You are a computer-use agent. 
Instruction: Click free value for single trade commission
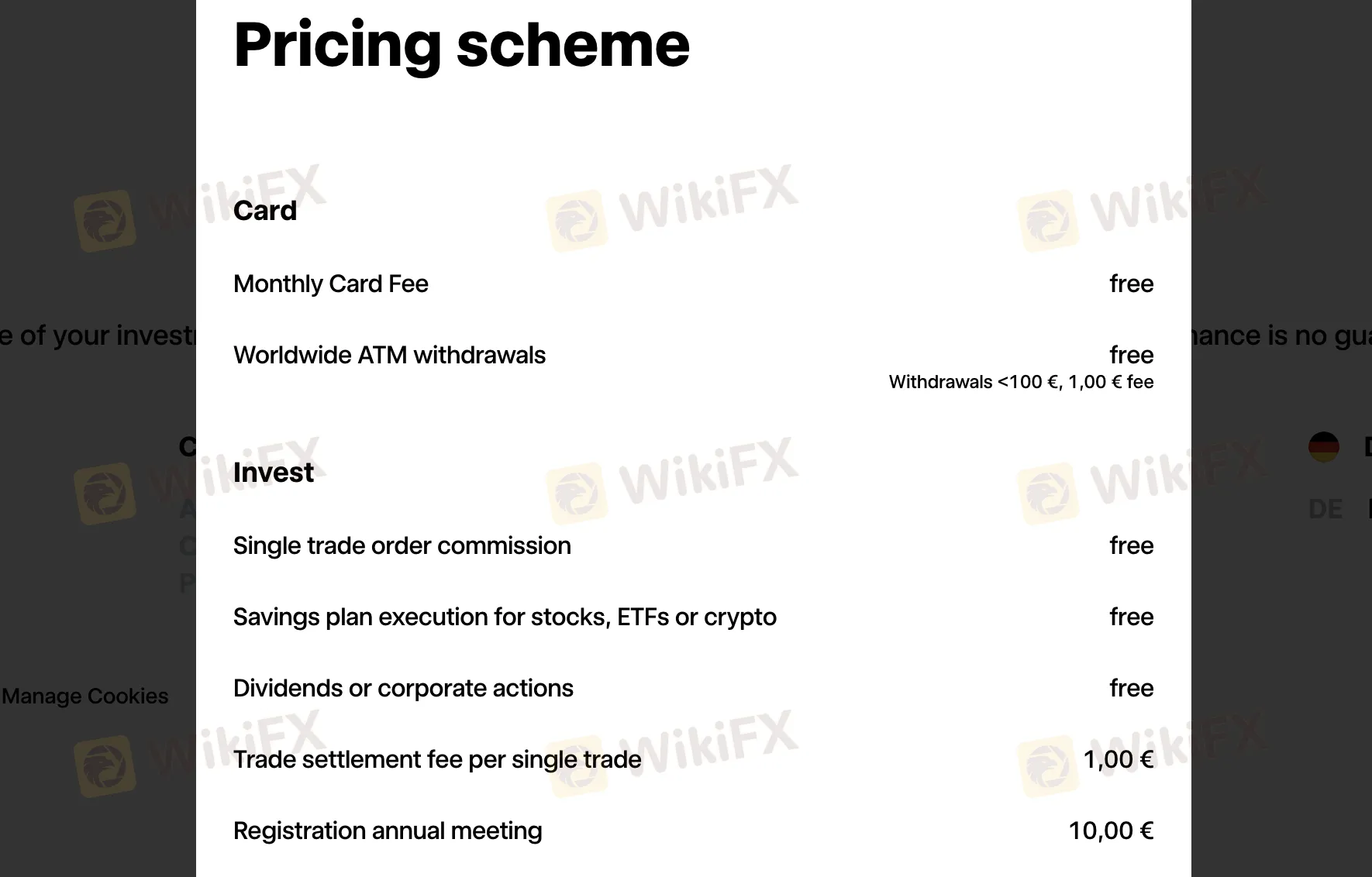(1131, 545)
